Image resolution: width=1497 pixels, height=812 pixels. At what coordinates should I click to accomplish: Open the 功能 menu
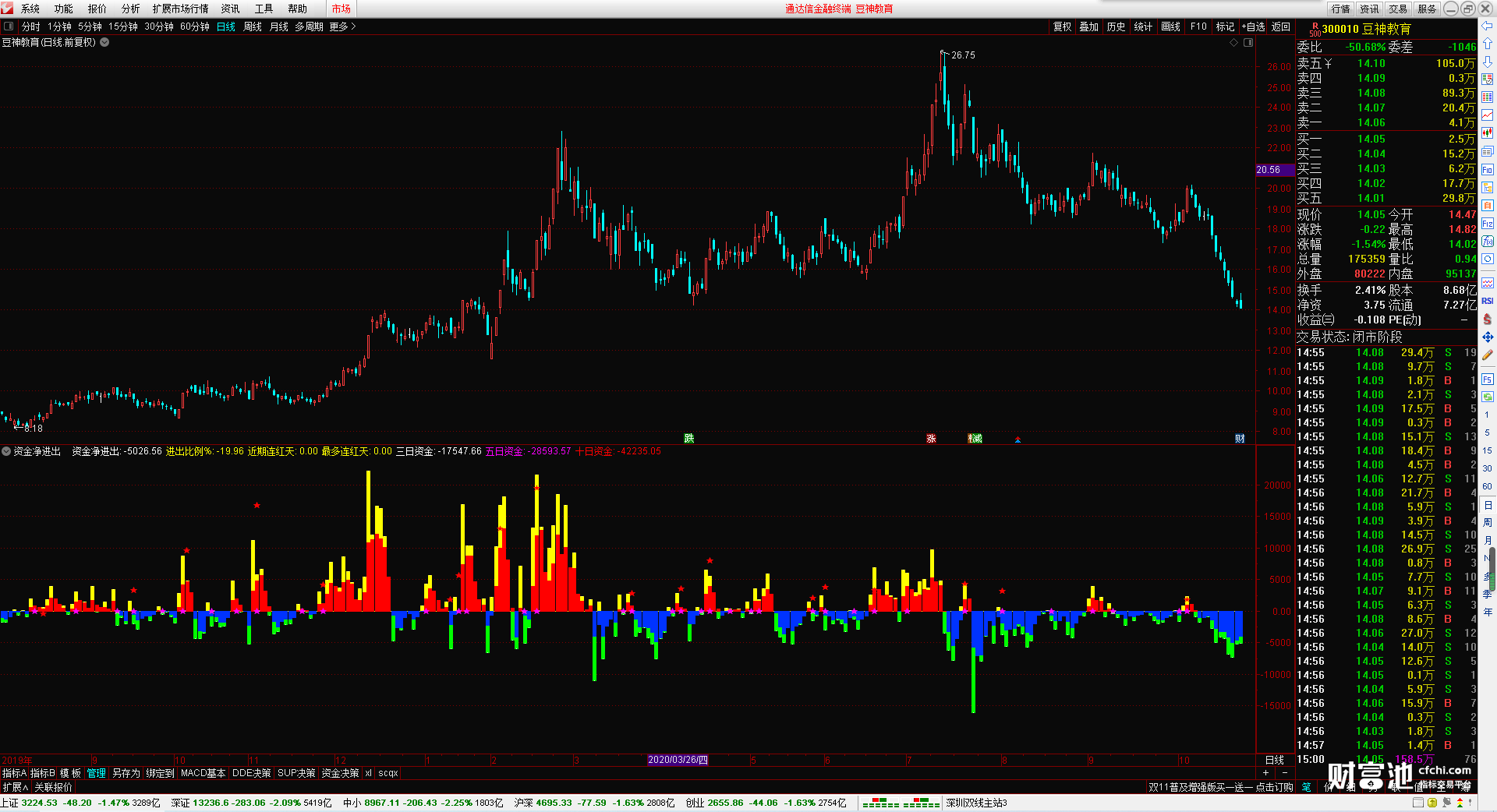pyautogui.click(x=64, y=9)
